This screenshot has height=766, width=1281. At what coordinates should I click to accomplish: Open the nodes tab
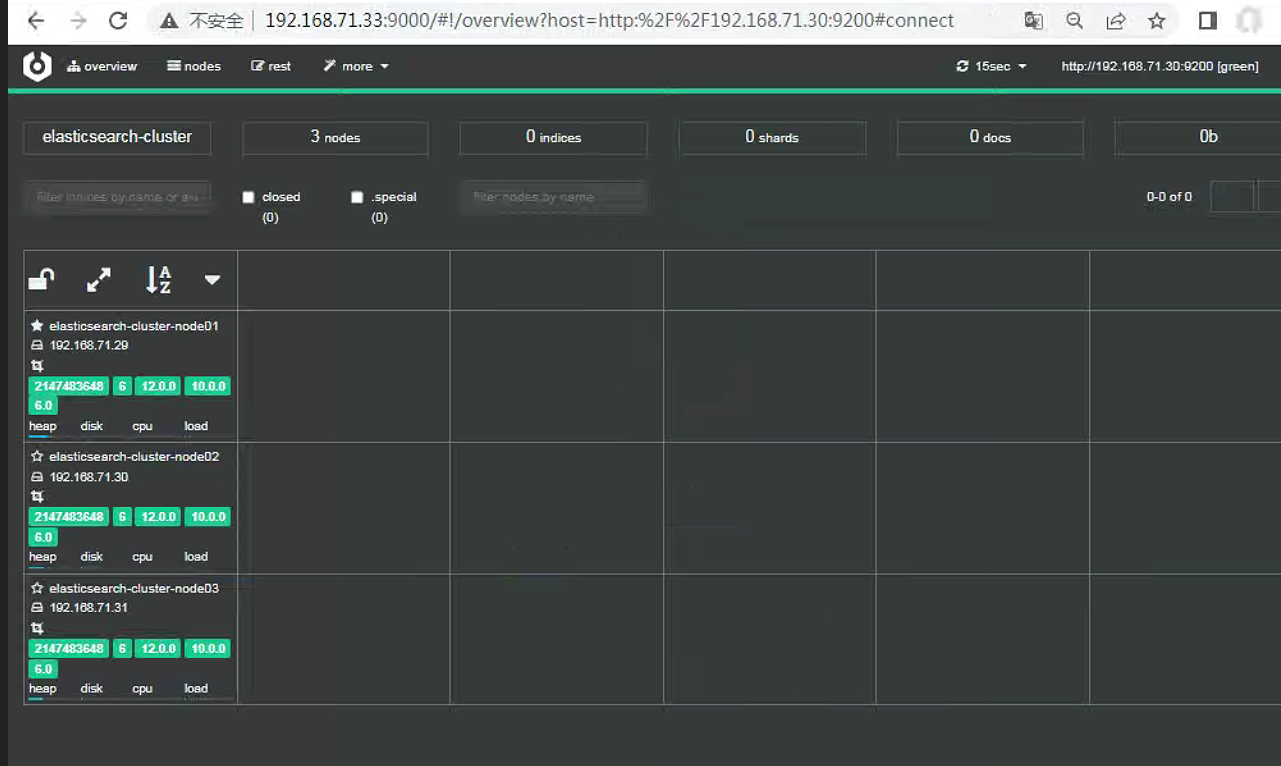click(x=194, y=66)
